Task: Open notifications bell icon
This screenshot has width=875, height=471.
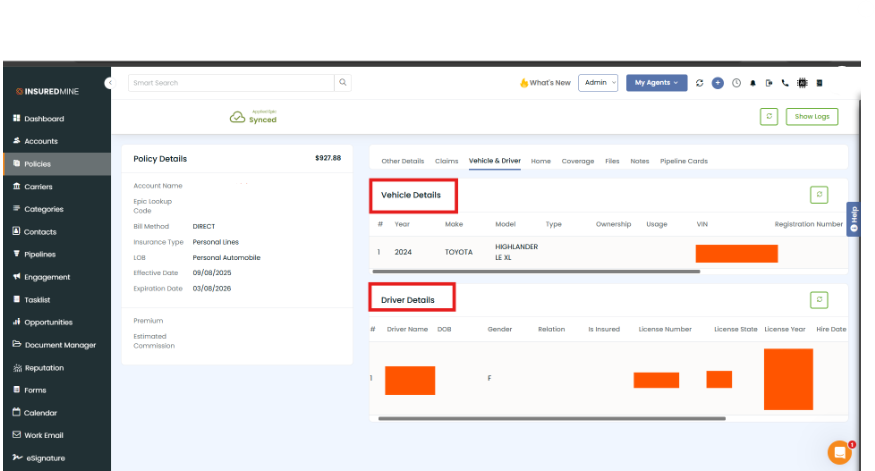Action: pos(752,83)
